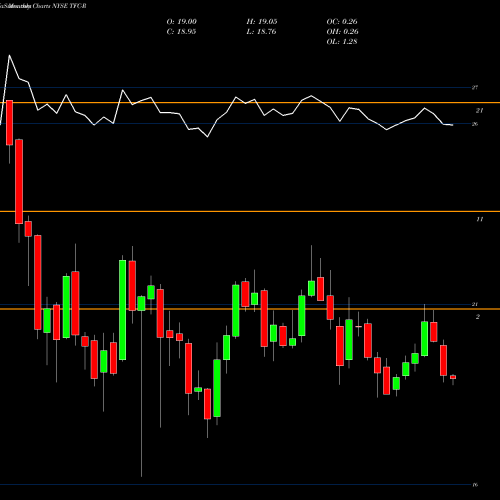This screenshot has height=500, width=500.
Task: Click the close price readout "C: 18.95"
Action: [181, 32]
